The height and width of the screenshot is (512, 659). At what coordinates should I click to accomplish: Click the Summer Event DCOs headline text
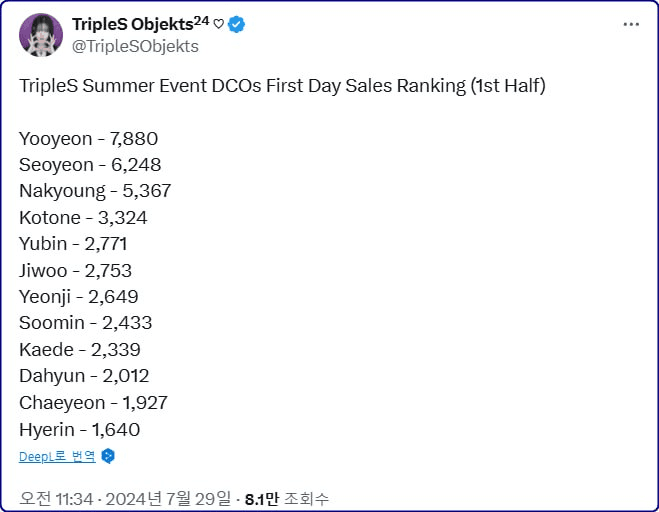[x=282, y=86]
